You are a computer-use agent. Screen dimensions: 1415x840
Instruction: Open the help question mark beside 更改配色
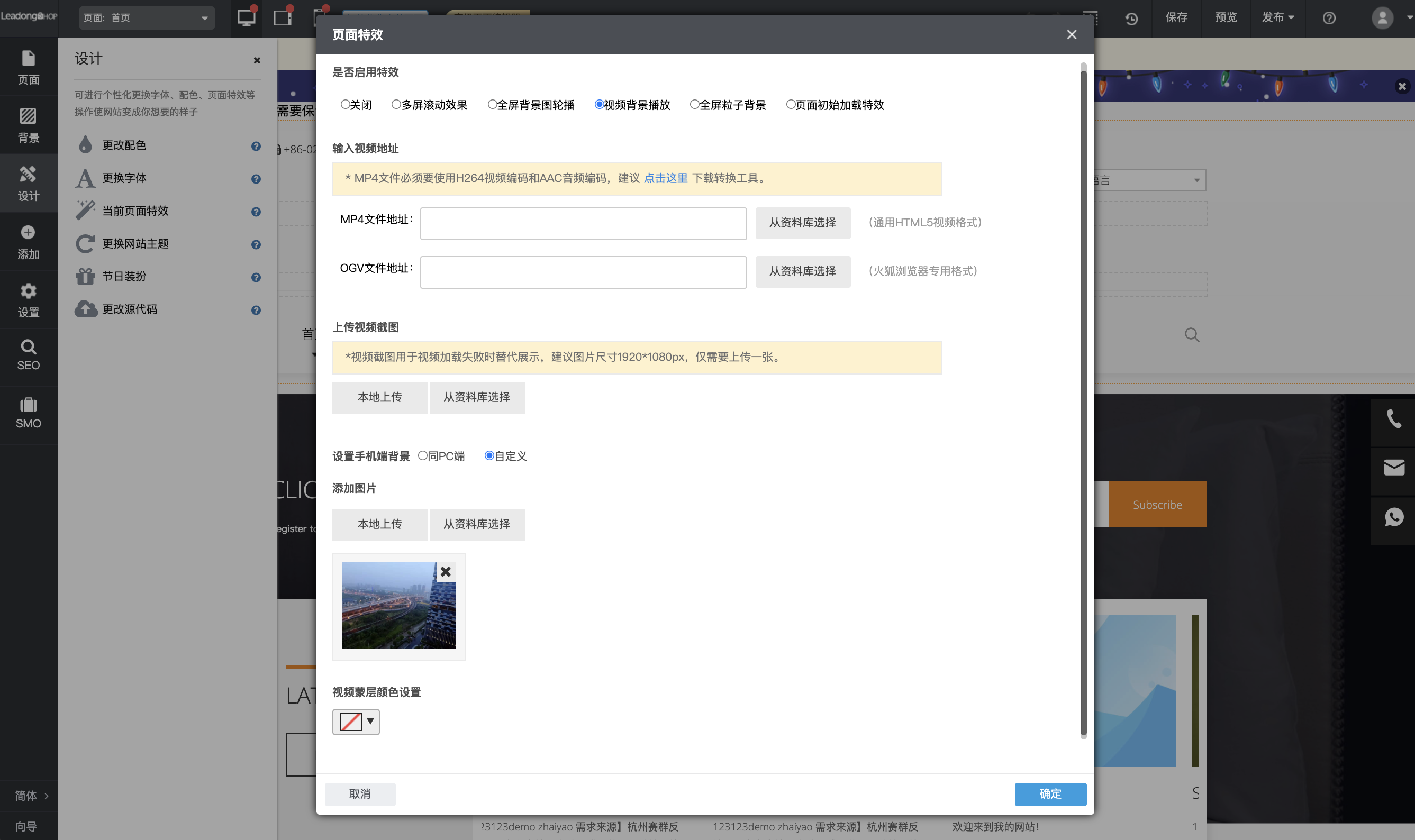pos(256,147)
